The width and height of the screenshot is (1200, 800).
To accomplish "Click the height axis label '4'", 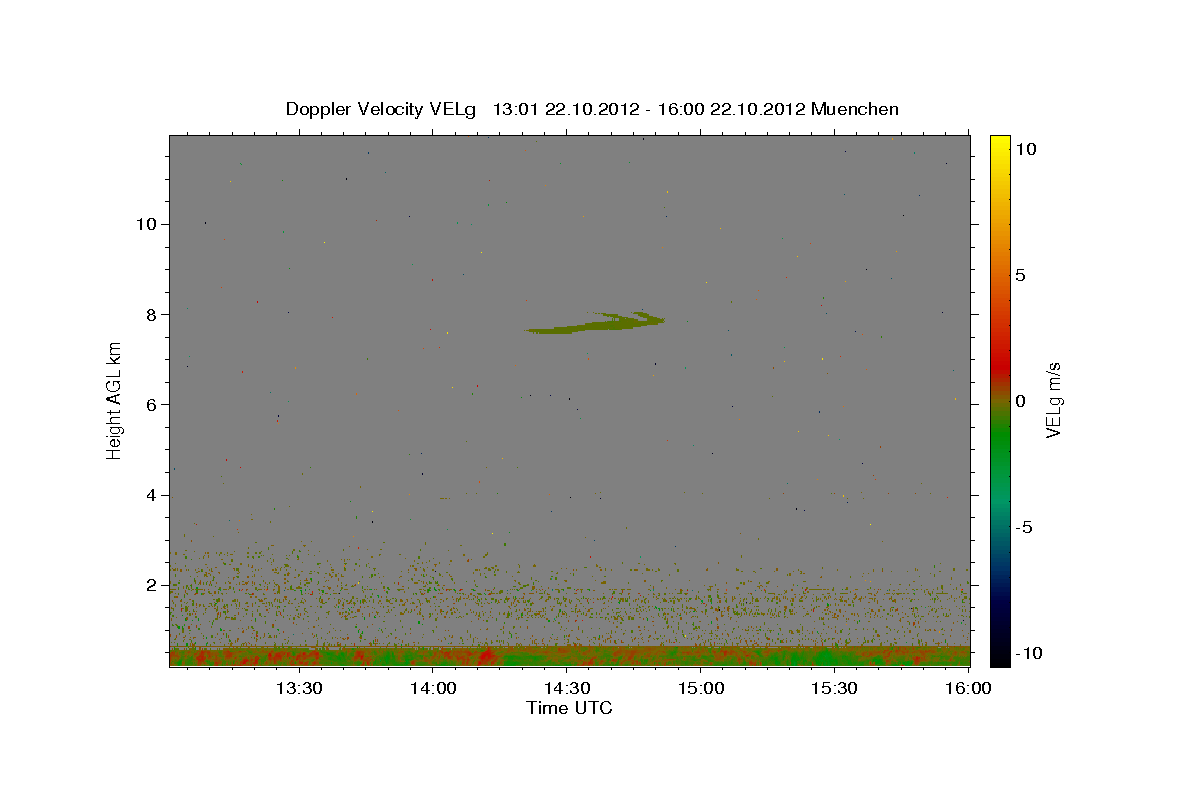I will [x=149, y=495].
